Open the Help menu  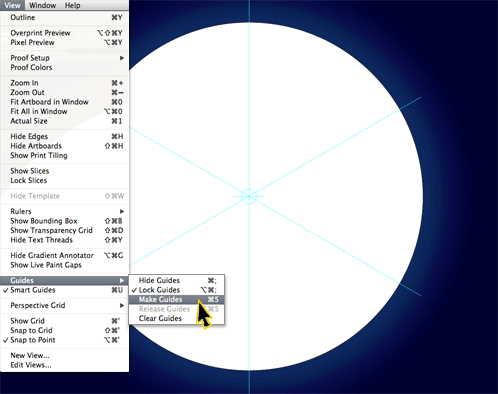point(72,5)
